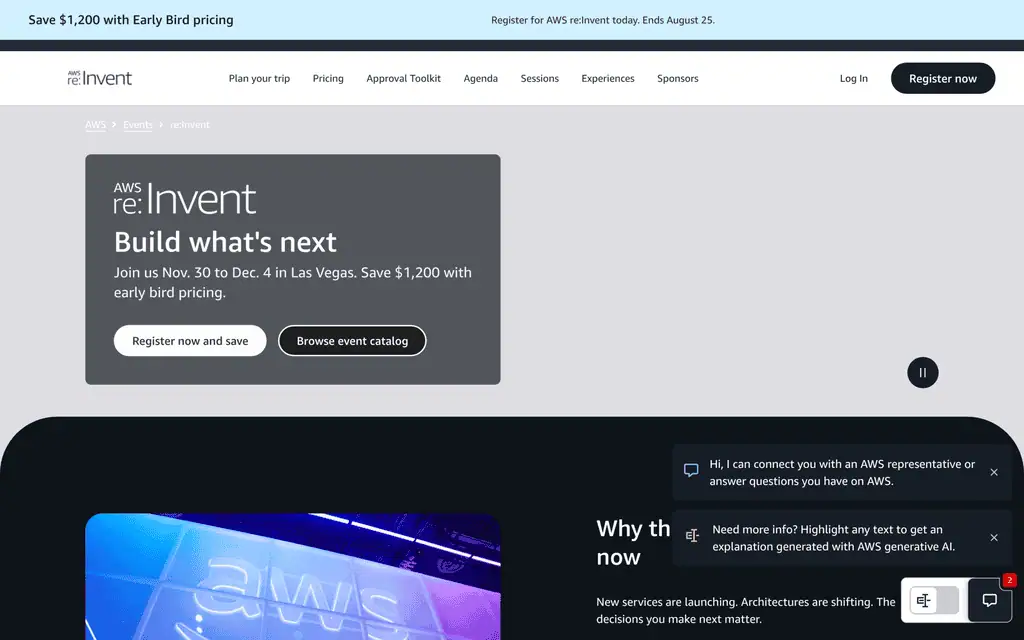
Task: Go to Approval Toolkit page
Action: (404, 78)
